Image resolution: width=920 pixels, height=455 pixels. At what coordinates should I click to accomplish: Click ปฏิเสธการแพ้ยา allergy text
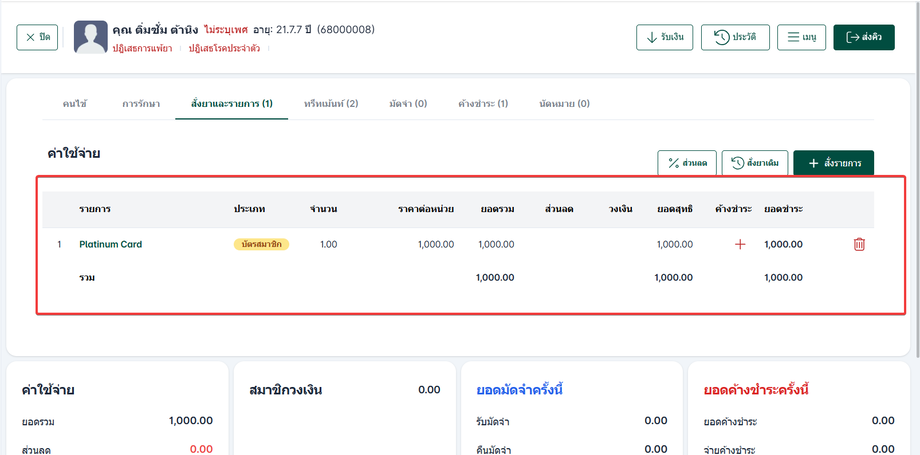point(142,49)
